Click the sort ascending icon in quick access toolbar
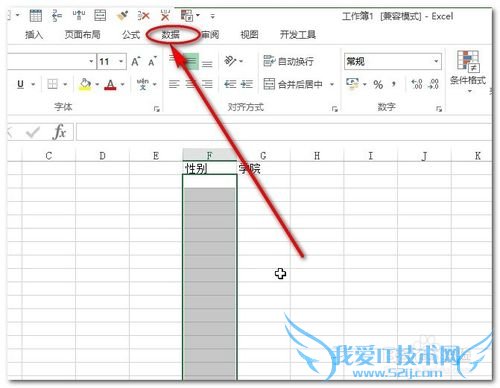Image resolution: width=500 pixels, height=388 pixels. point(57,16)
